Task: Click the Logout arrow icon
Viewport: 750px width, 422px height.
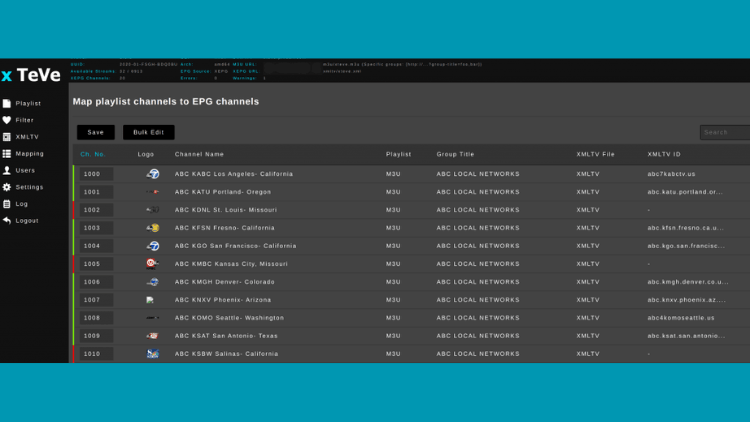Action: point(7,221)
